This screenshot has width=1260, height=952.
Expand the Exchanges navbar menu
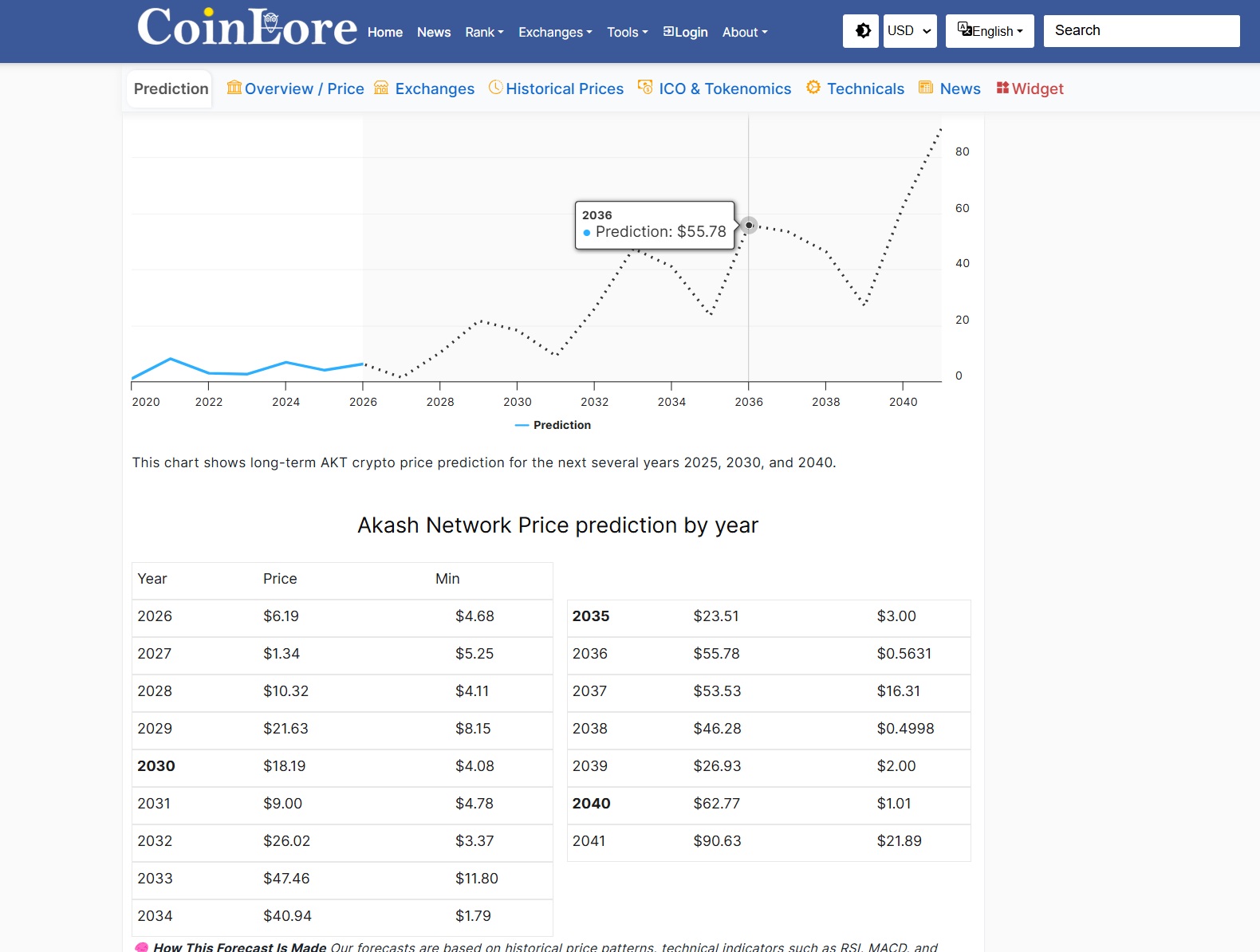pos(555,32)
